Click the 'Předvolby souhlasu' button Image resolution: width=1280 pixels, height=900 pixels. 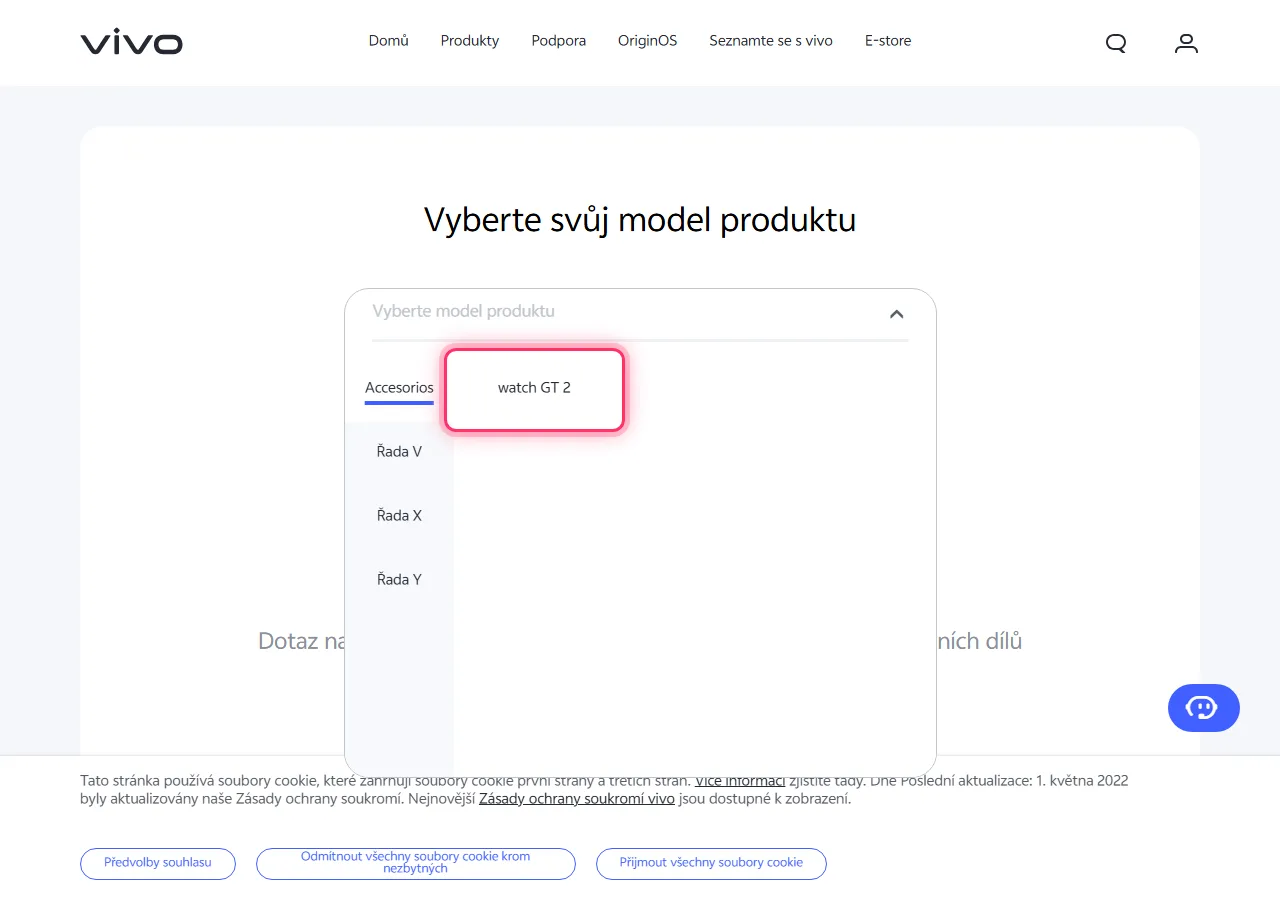[158, 863]
